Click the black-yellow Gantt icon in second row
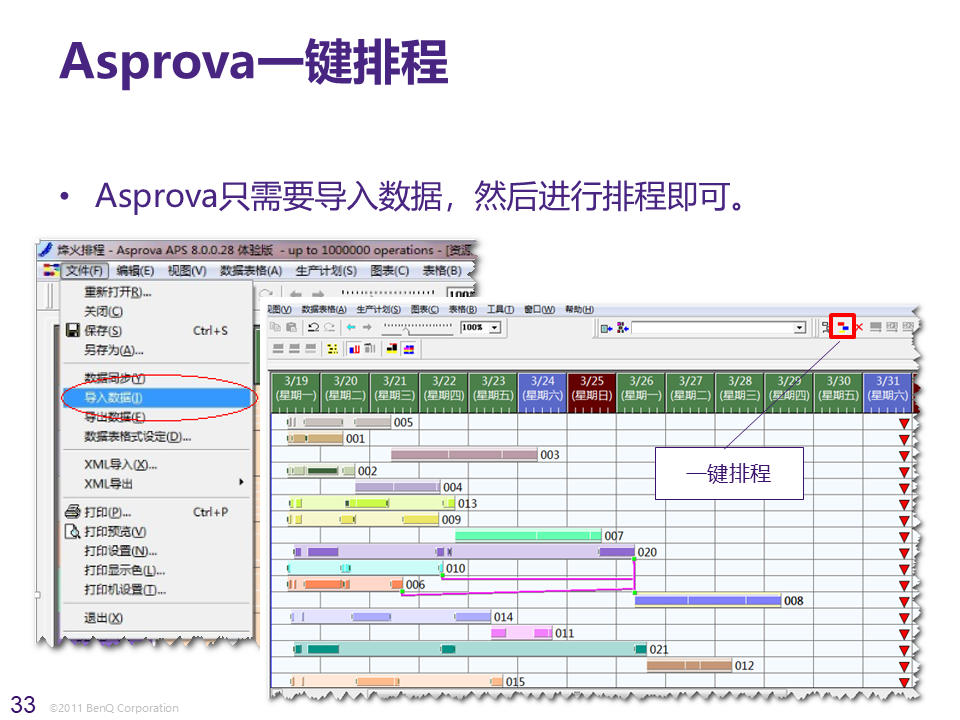This screenshot has height=720, width=960. click(392, 349)
